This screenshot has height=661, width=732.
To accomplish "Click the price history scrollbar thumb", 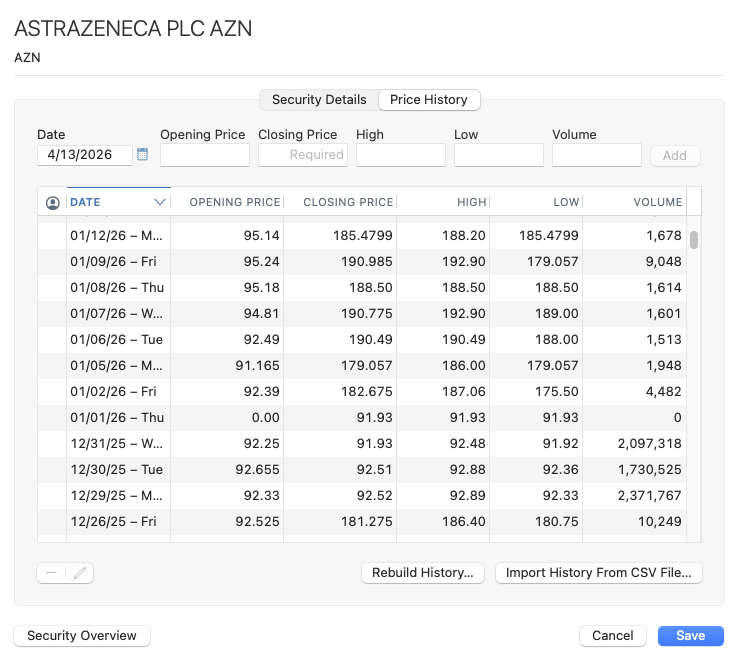I will (694, 240).
